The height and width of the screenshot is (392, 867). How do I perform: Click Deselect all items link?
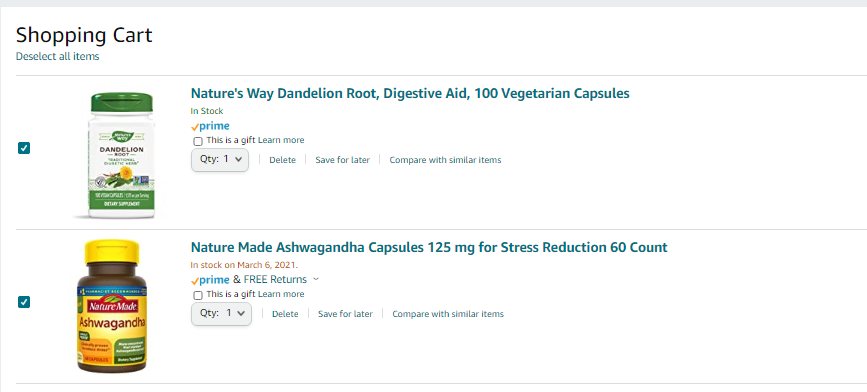click(58, 56)
